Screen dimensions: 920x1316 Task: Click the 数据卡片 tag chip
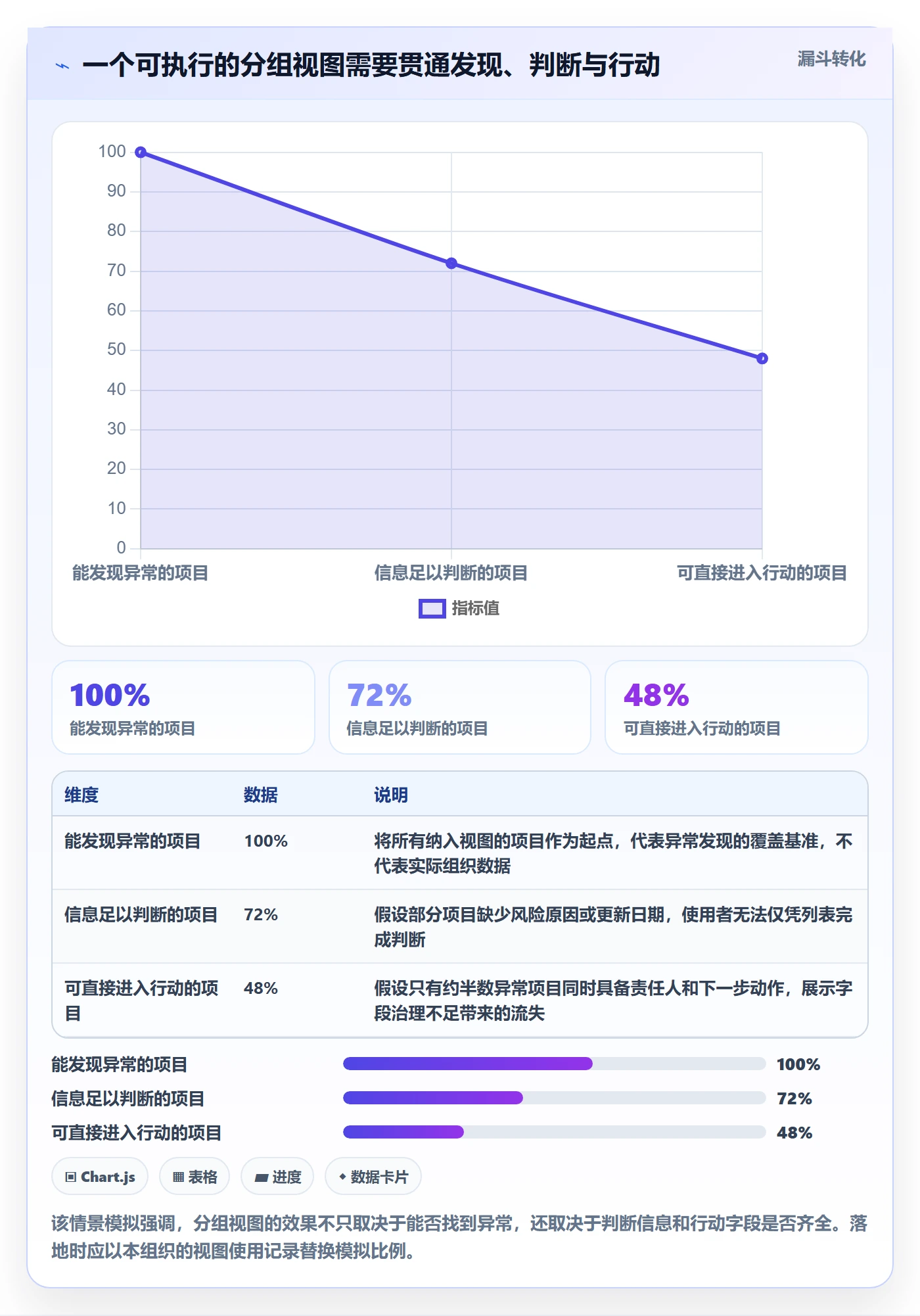tap(373, 1177)
